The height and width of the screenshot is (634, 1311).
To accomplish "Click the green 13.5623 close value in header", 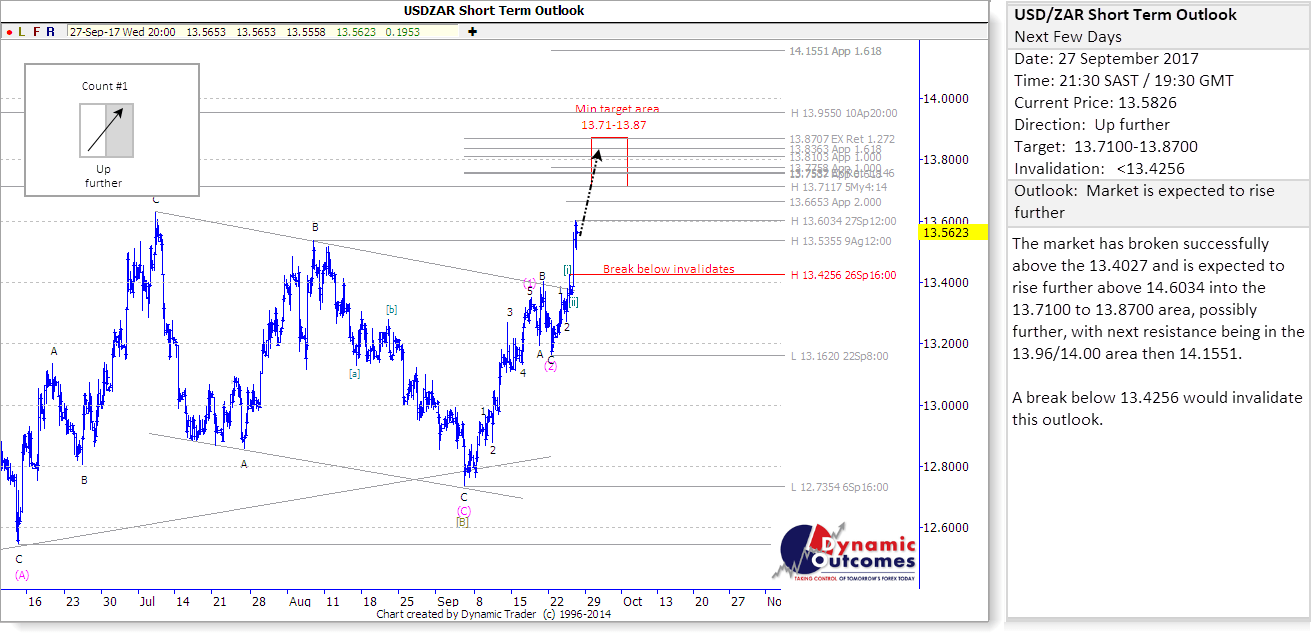I will [x=356, y=32].
